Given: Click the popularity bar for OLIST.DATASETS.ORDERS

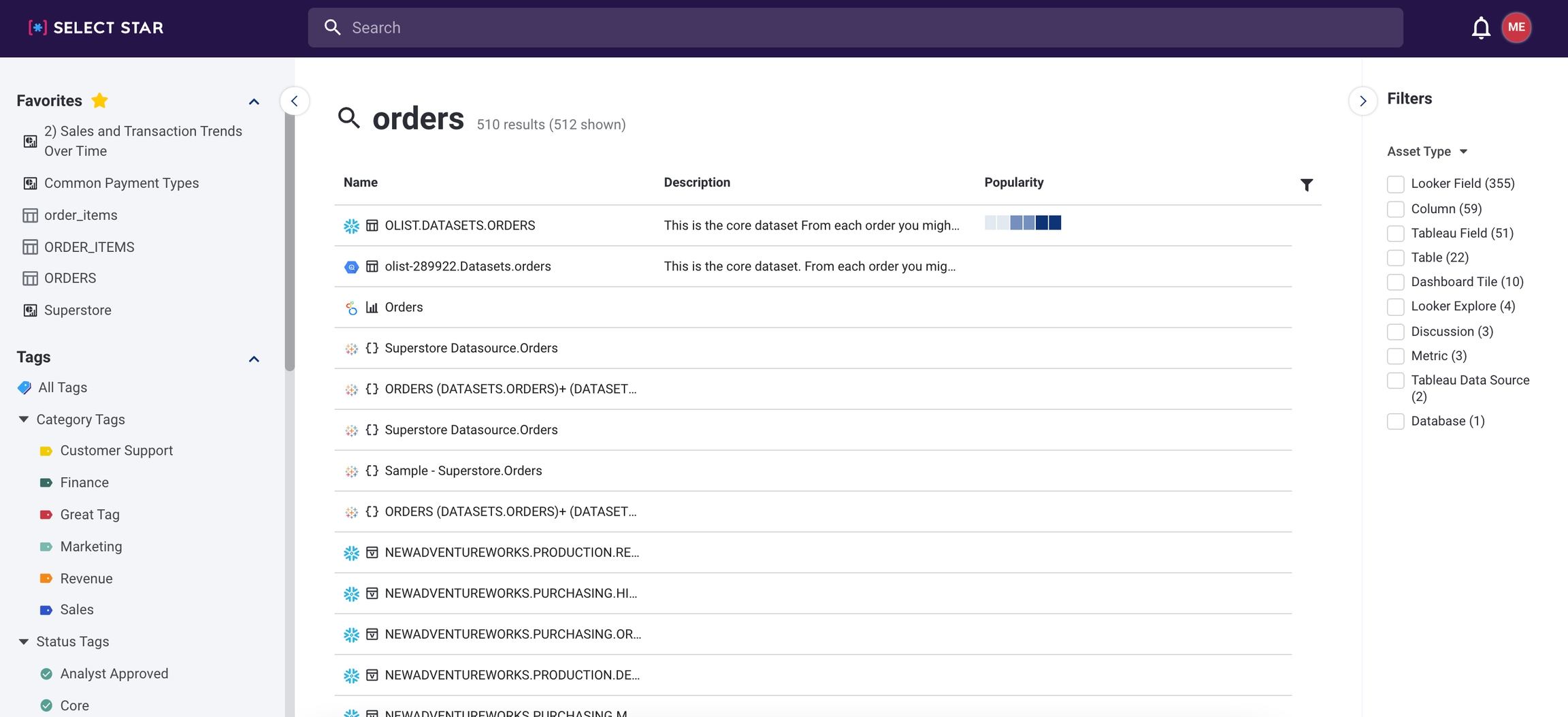Looking at the screenshot, I should click(x=1022, y=223).
